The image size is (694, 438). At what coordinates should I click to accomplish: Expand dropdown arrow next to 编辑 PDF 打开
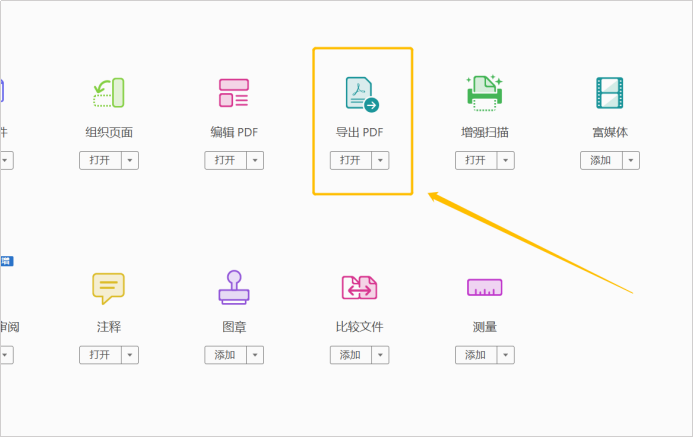tap(255, 160)
